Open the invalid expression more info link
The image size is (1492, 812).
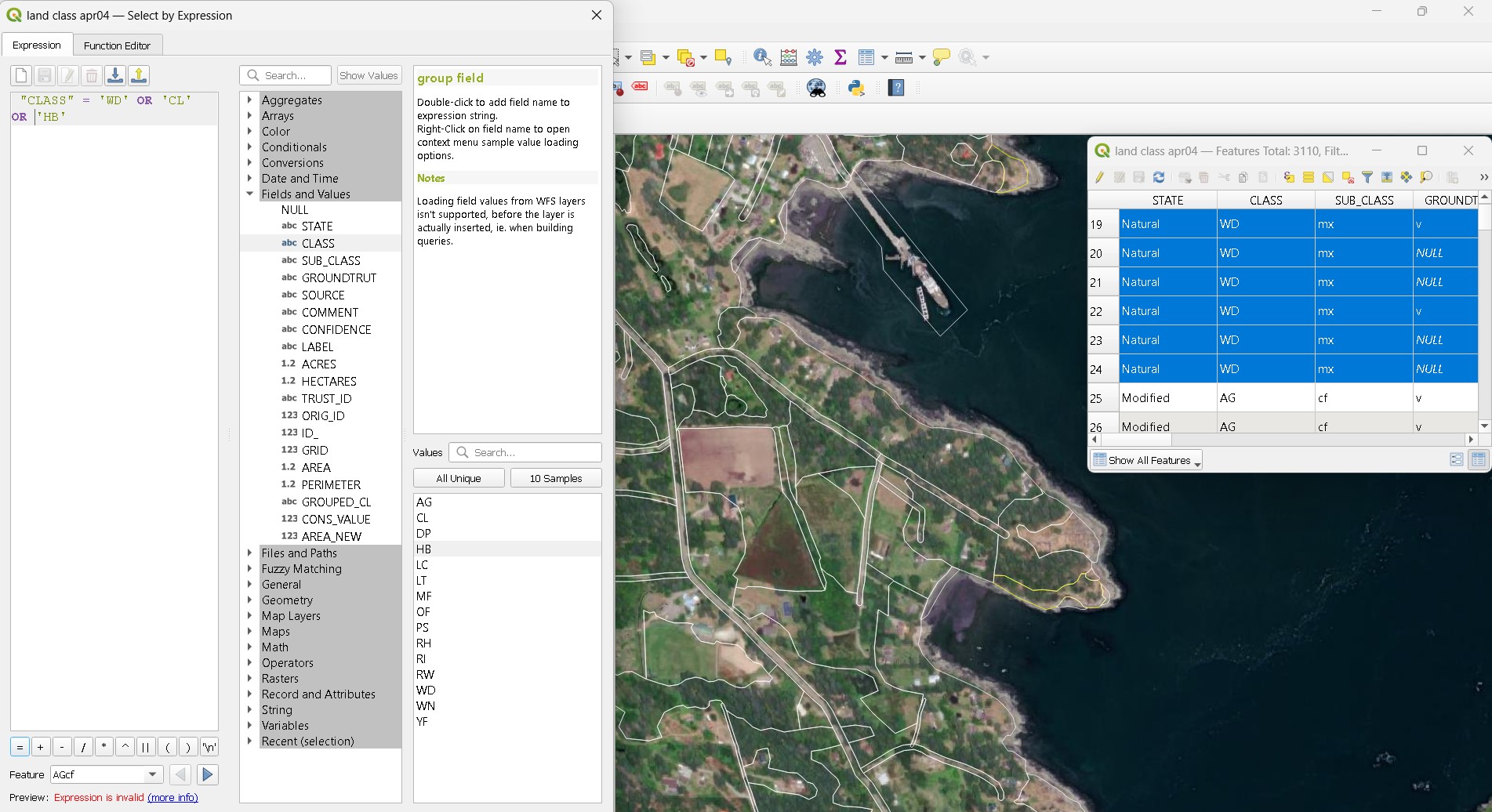click(173, 797)
